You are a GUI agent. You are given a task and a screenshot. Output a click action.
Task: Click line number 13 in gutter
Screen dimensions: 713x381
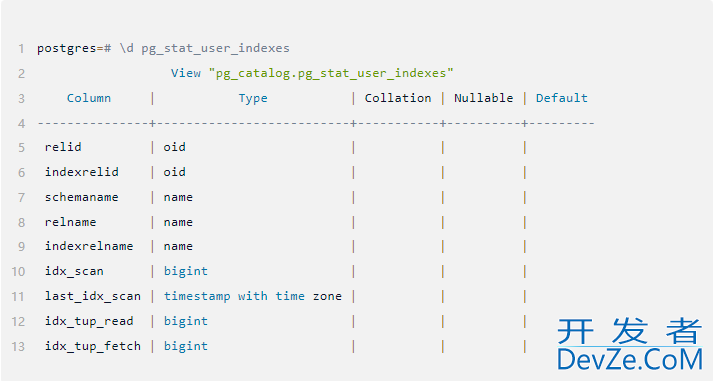click(x=18, y=346)
